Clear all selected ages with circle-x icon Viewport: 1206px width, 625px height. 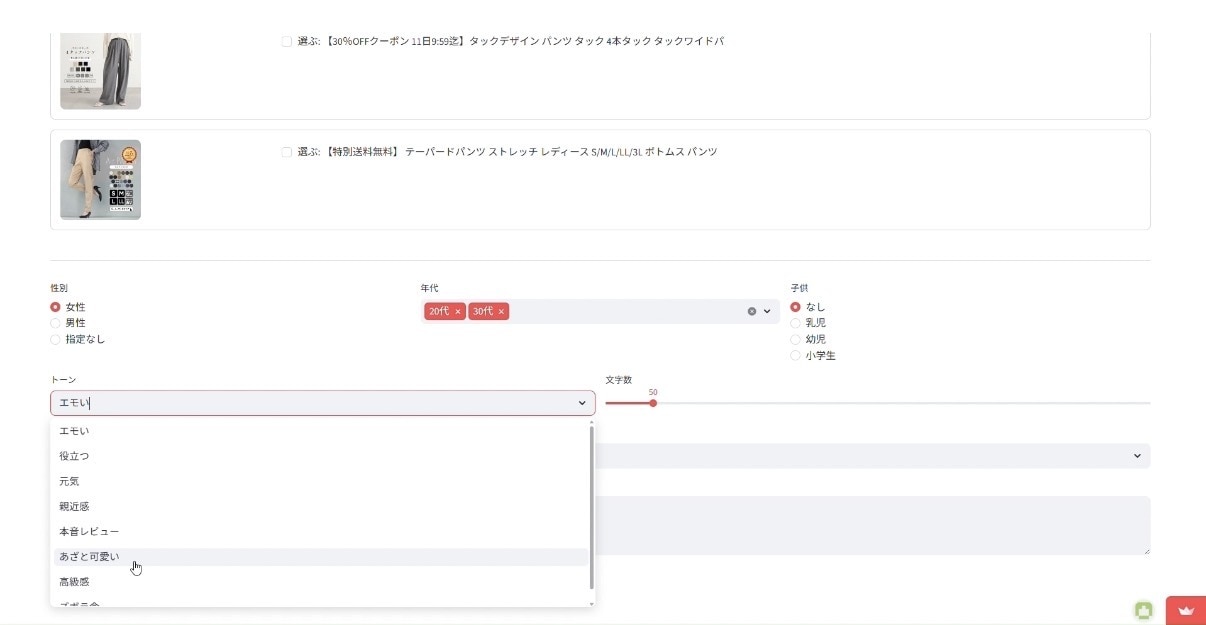pos(752,311)
